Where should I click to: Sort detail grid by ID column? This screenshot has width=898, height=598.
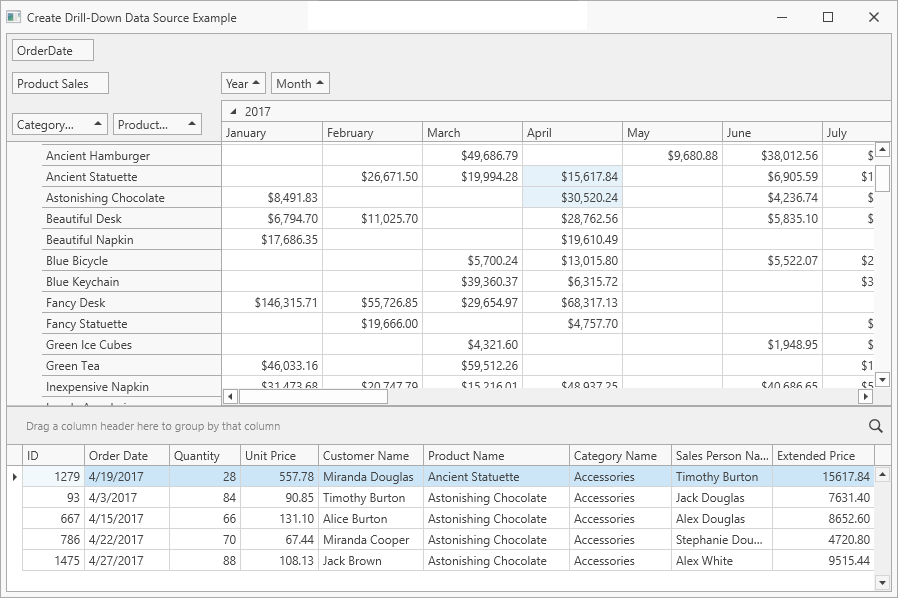[x=53, y=455]
